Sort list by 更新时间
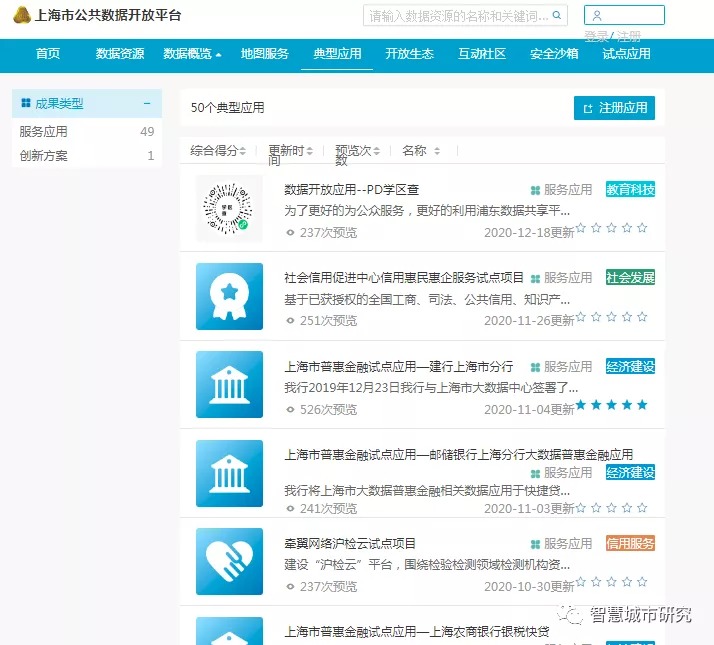The width and height of the screenshot is (714, 645). (290, 151)
